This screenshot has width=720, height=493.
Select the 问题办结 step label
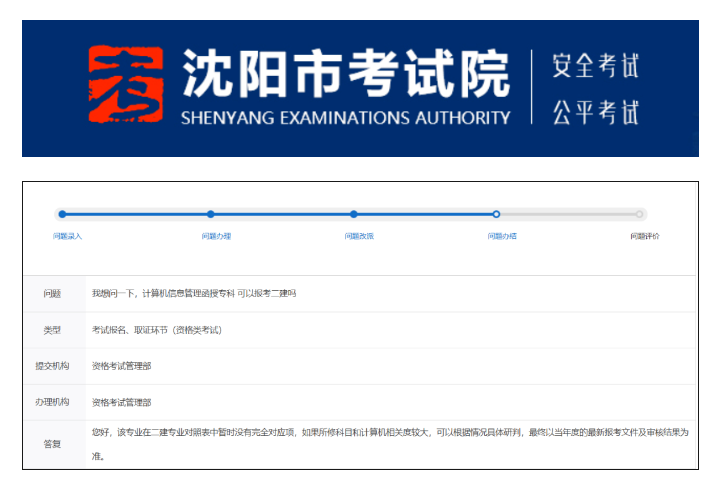coord(502,236)
